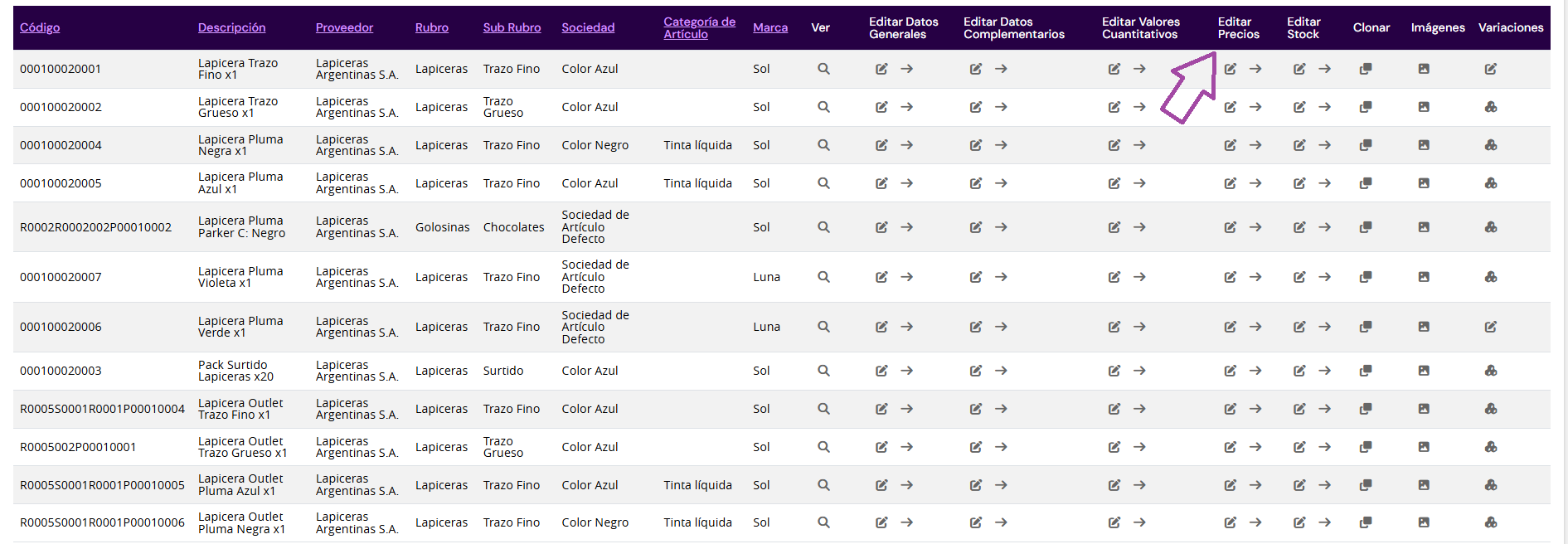
Task: Edit stock pencil for 000100020006
Action: (x=1299, y=327)
